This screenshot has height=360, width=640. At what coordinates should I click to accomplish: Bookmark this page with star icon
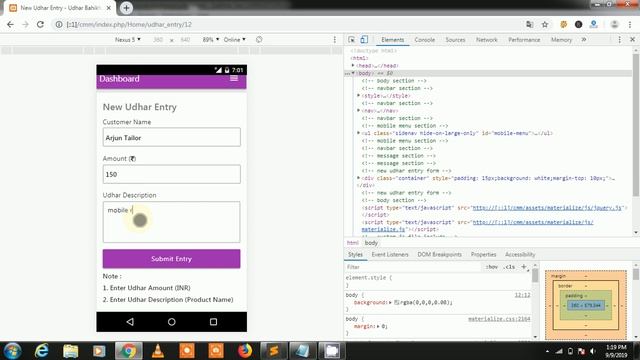click(x=545, y=24)
